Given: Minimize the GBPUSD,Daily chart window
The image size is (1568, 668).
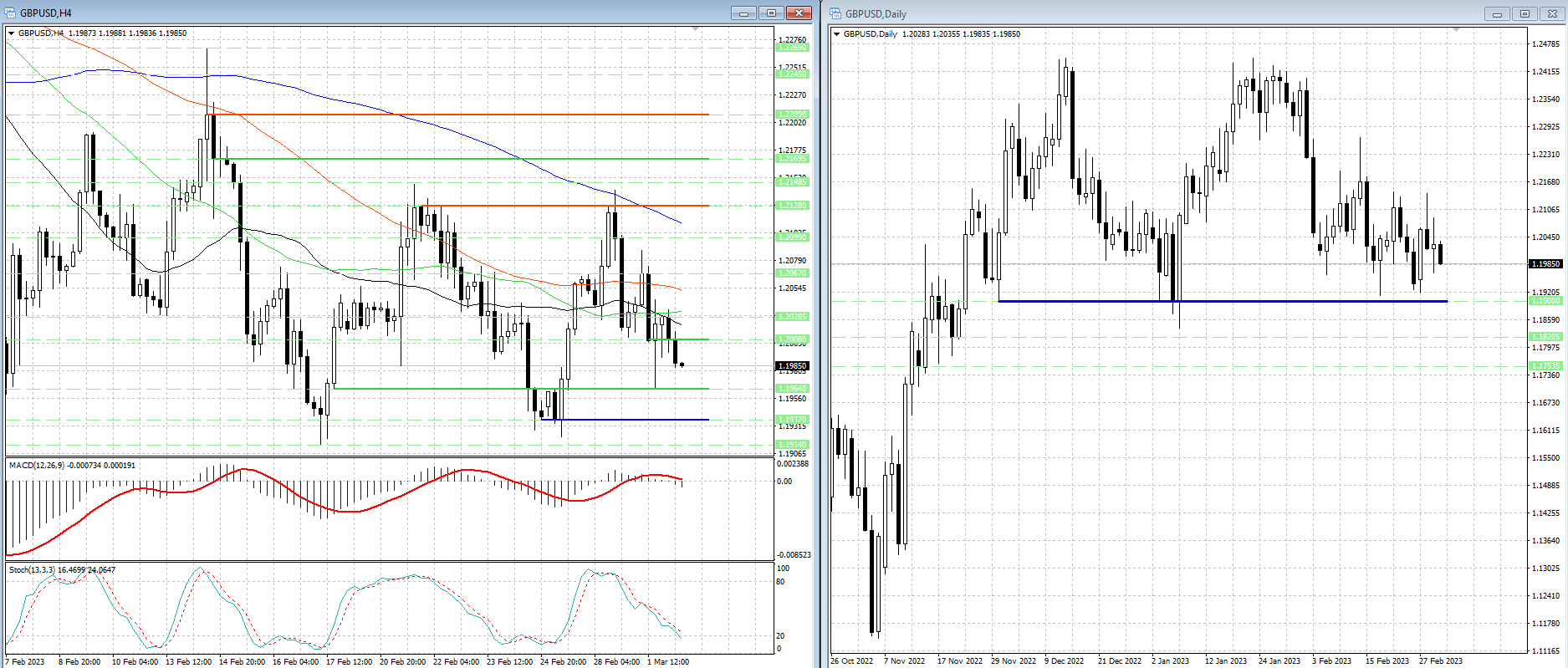Looking at the screenshot, I should [x=1497, y=13].
